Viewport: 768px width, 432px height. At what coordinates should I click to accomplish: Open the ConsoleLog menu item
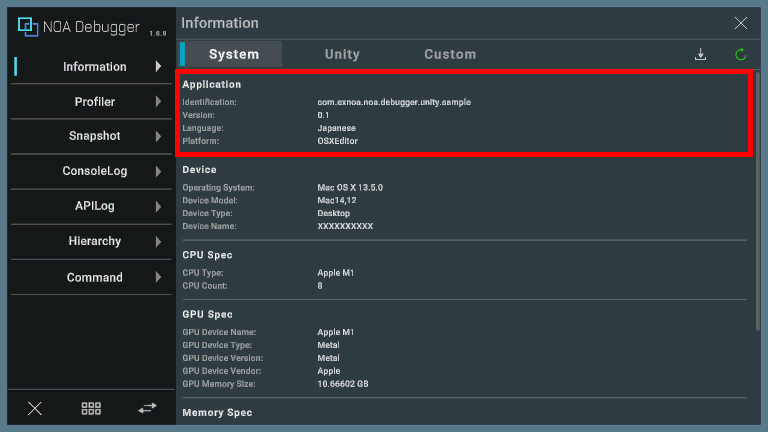click(x=91, y=171)
